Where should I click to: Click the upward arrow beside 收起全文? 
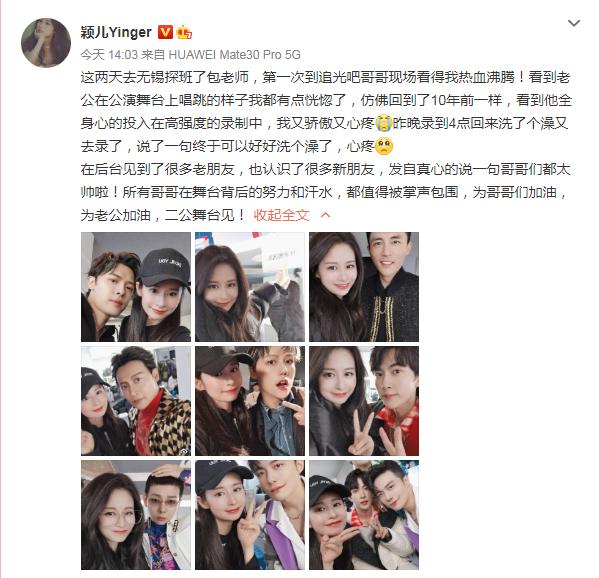tap(325, 215)
